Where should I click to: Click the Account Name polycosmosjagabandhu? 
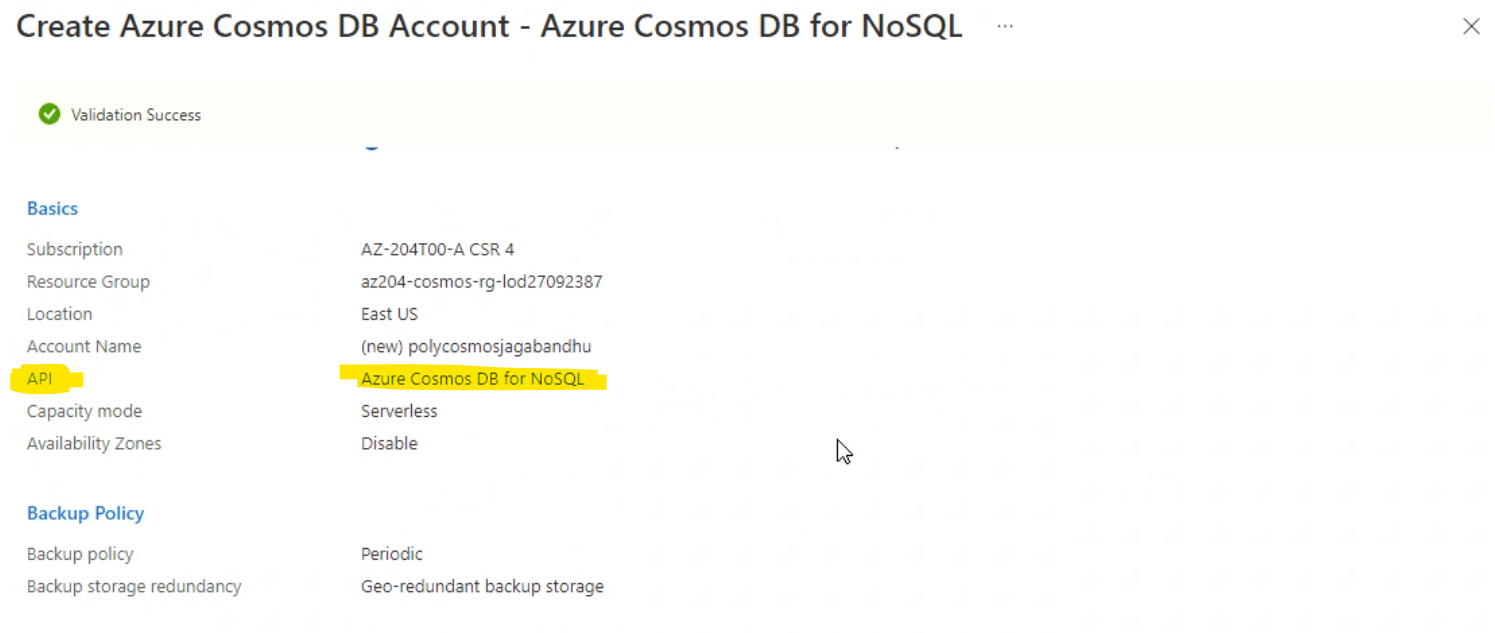coord(476,346)
